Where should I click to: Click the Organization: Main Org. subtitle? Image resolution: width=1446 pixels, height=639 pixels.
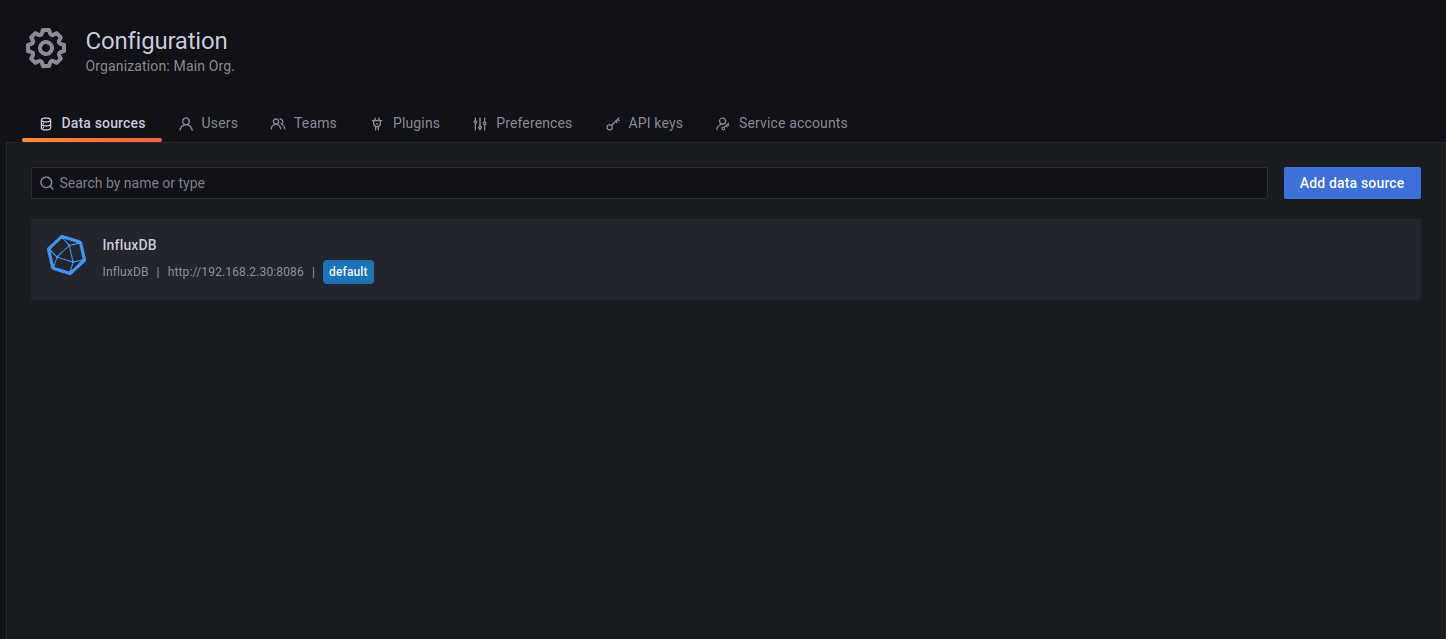point(160,67)
